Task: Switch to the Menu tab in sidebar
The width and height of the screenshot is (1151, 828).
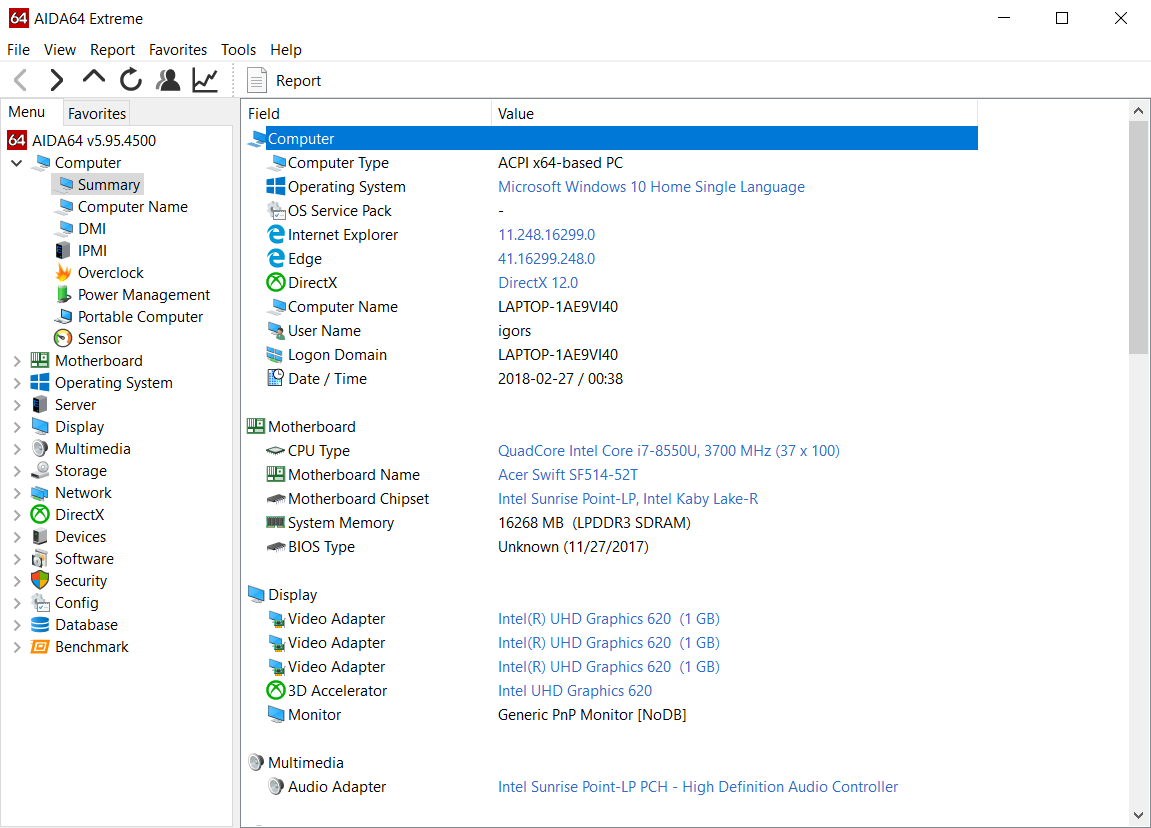Action: [27, 112]
